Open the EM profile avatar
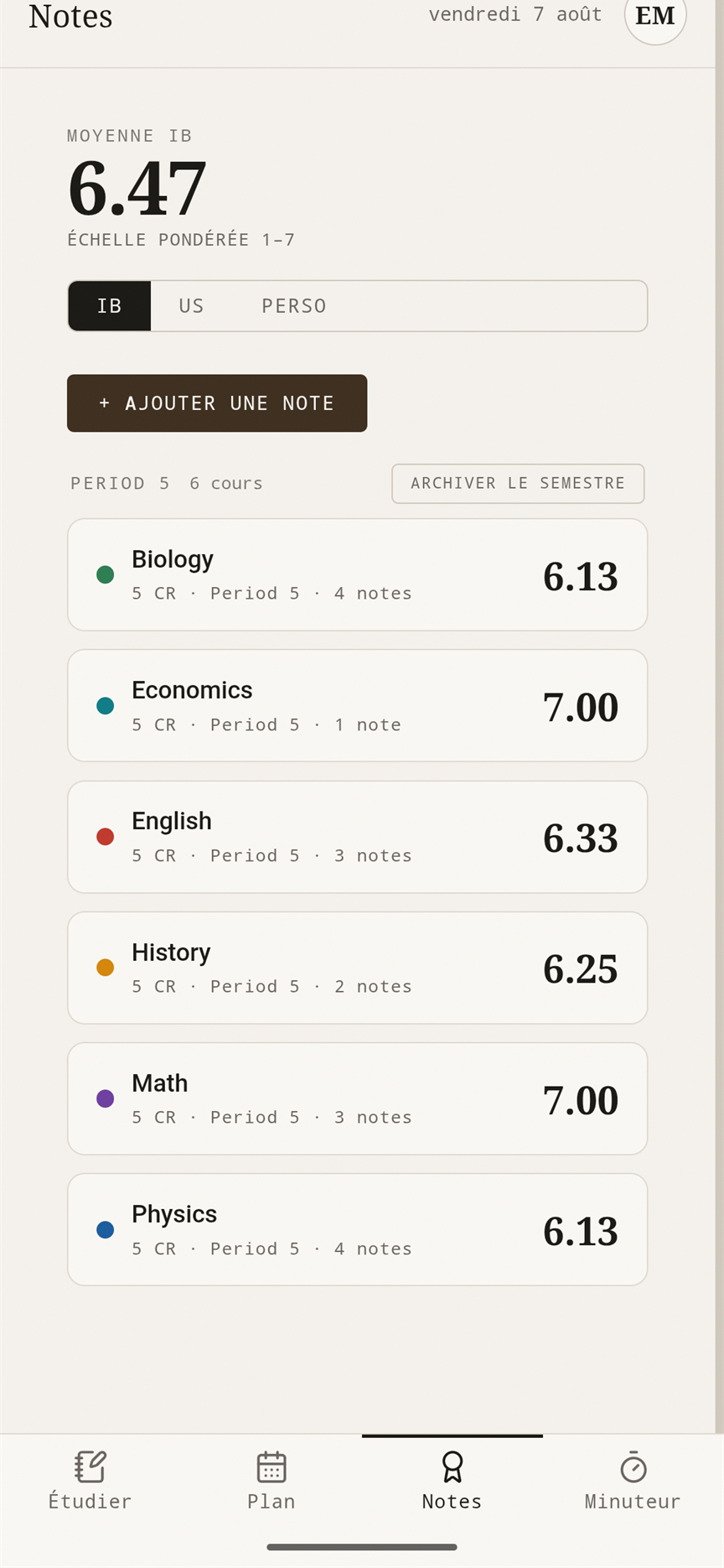Image resolution: width=724 pixels, height=1568 pixels. point(655,16)
